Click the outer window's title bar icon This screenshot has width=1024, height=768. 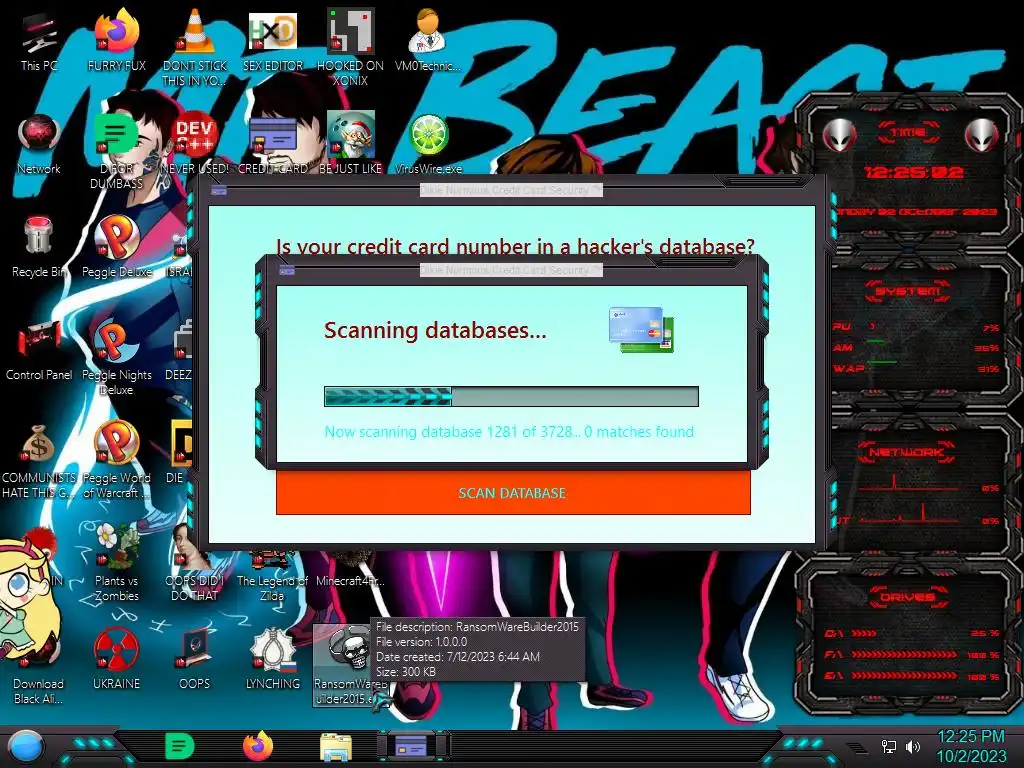coord(219,190)
